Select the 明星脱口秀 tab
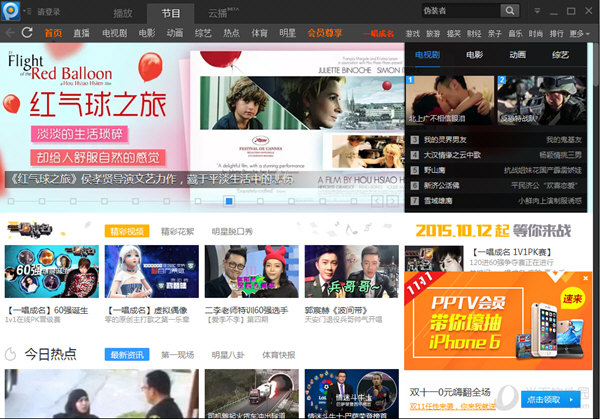This screenshot has width=600, height=419. click(x=232, y=231)
